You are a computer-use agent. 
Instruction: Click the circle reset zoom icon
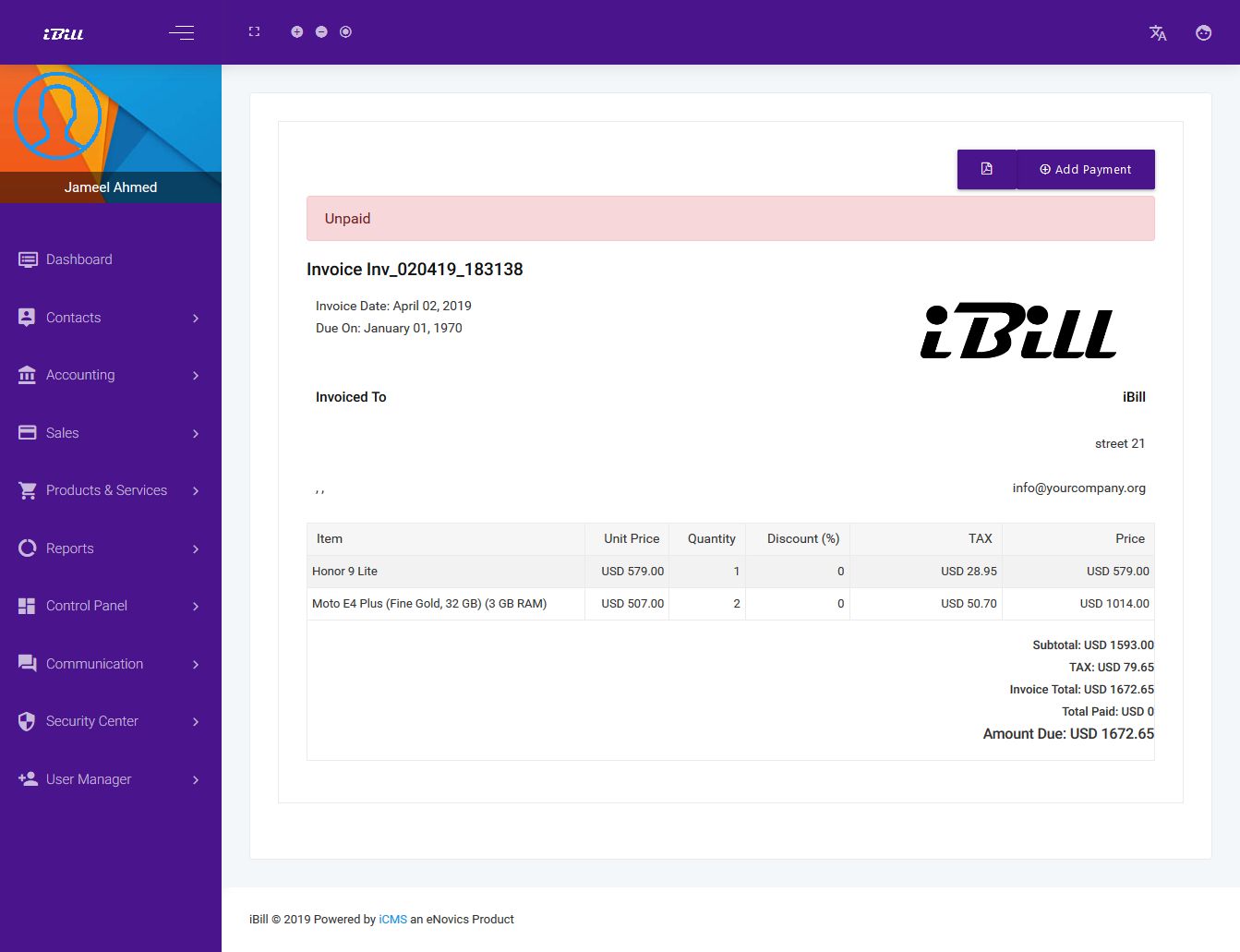tap(345, 31)
